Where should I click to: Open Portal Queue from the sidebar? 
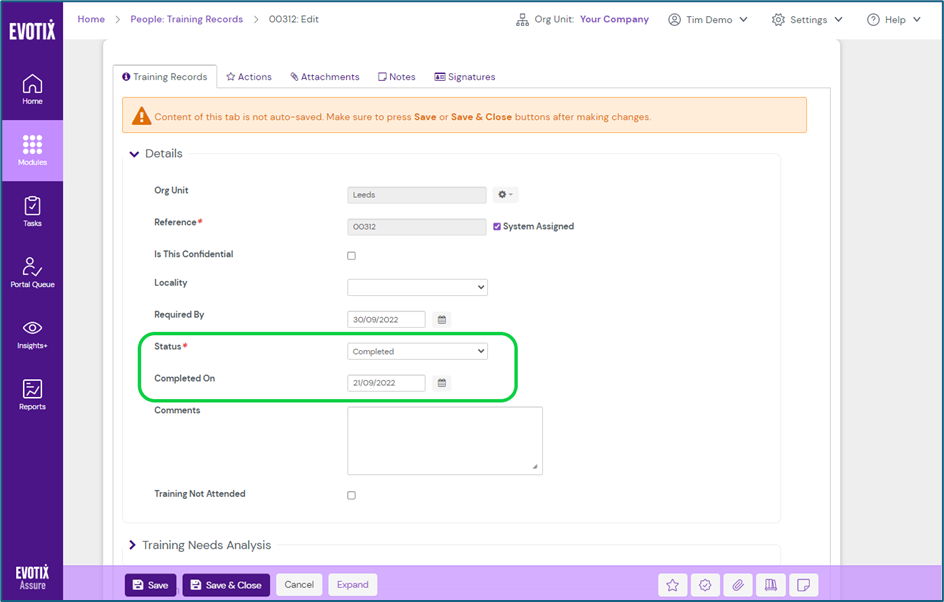32,272
